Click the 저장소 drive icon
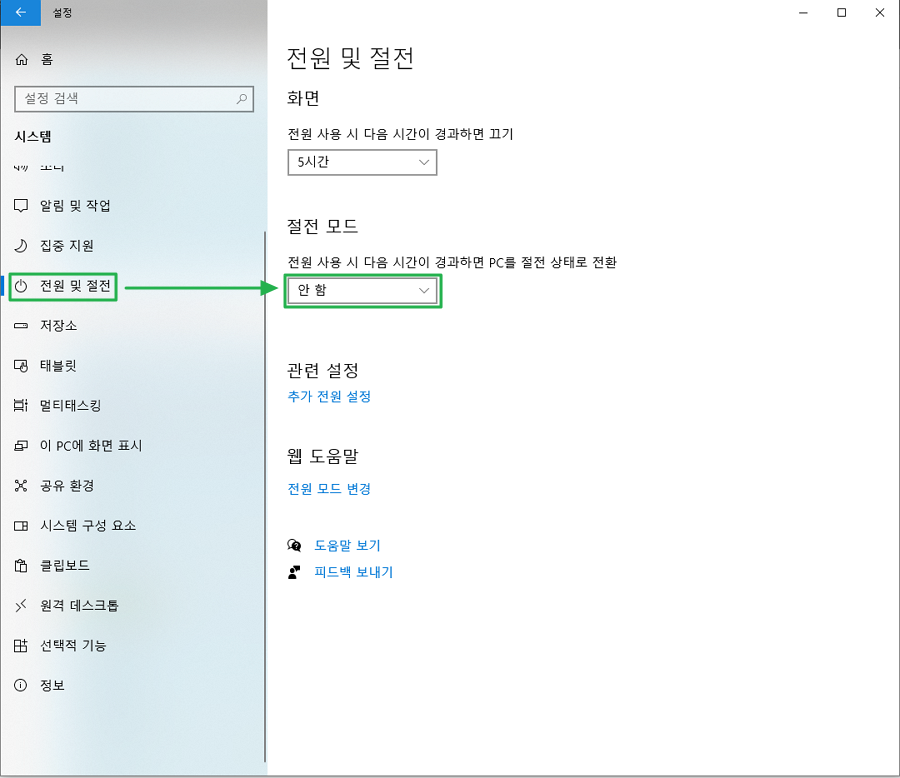Screen dimensions: 900x778 (x=21, y=326)
